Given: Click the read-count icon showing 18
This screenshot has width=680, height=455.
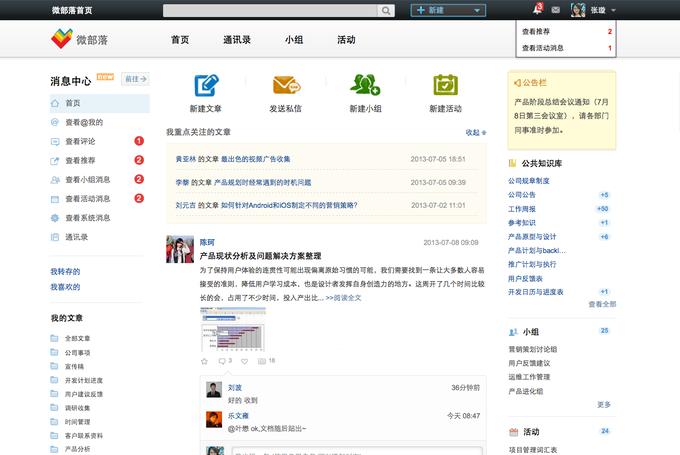Looking at the screenshot, I should (x=262, y=361).
